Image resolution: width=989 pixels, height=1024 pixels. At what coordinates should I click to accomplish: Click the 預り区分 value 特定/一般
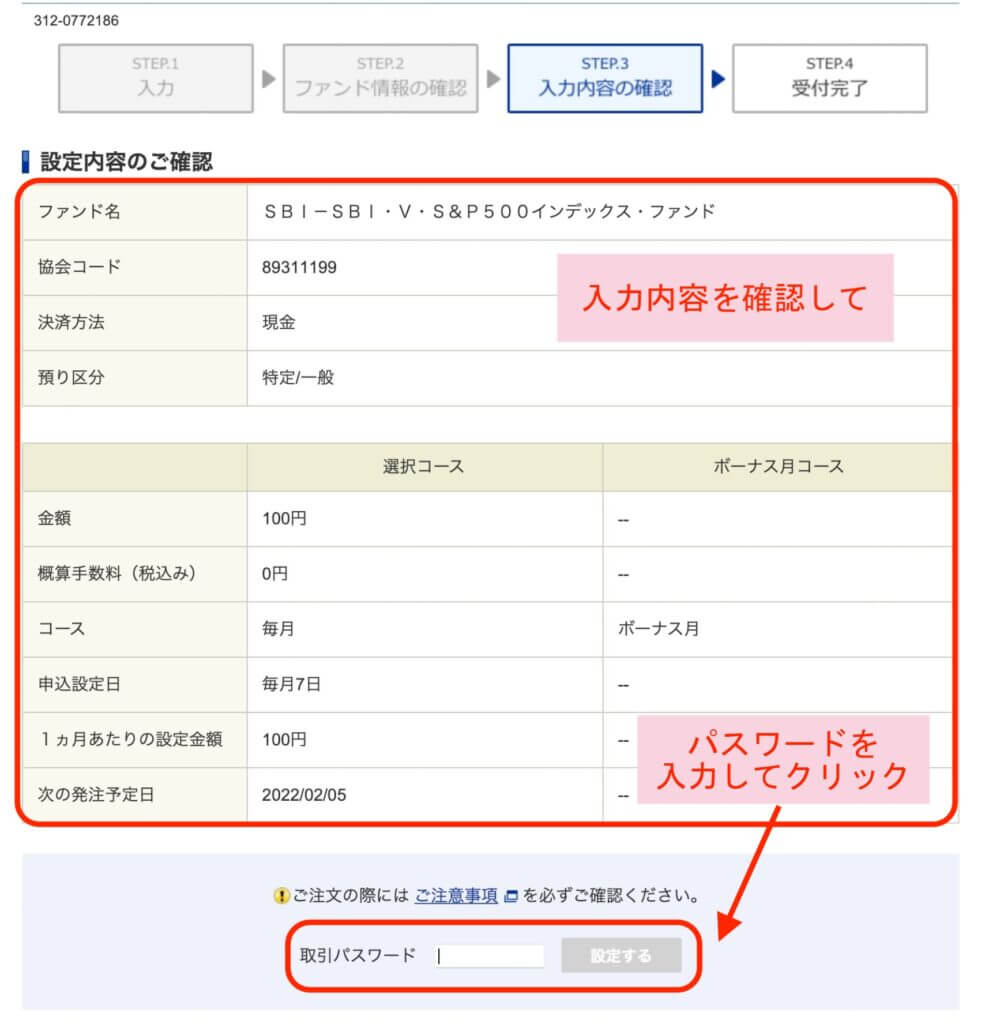[298, 377]
